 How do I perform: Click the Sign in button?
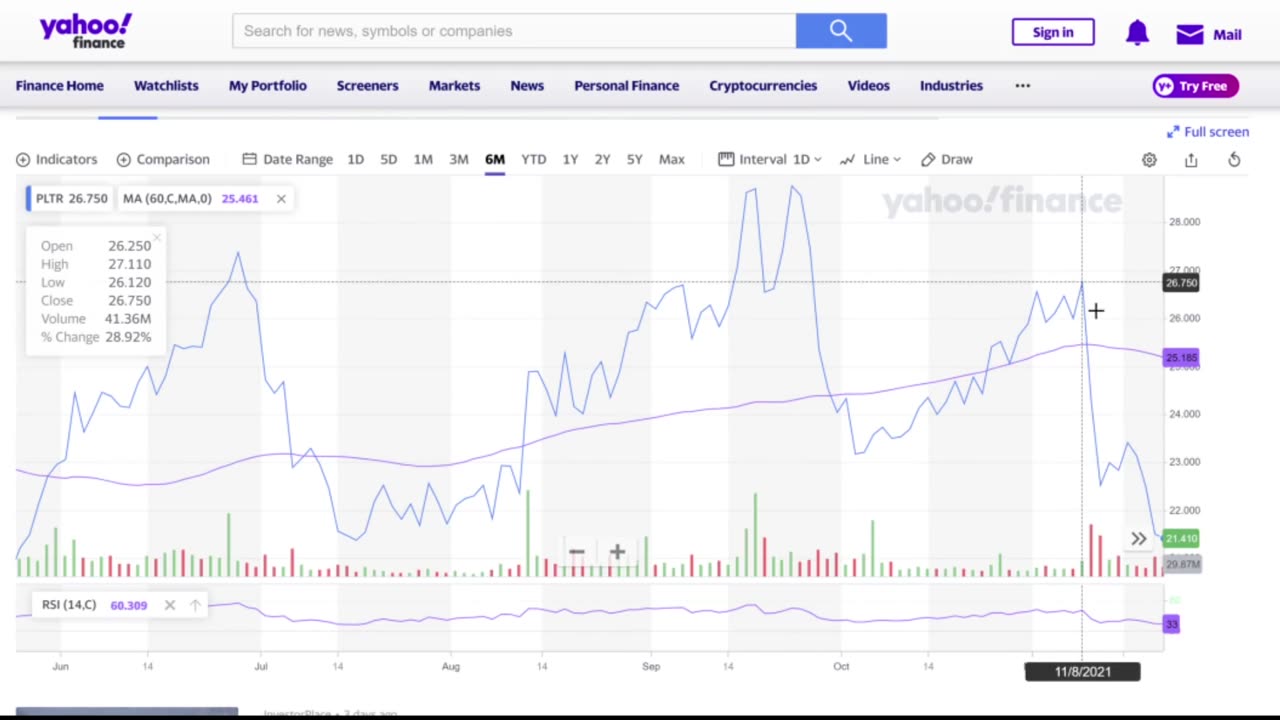pos(1053,32)
